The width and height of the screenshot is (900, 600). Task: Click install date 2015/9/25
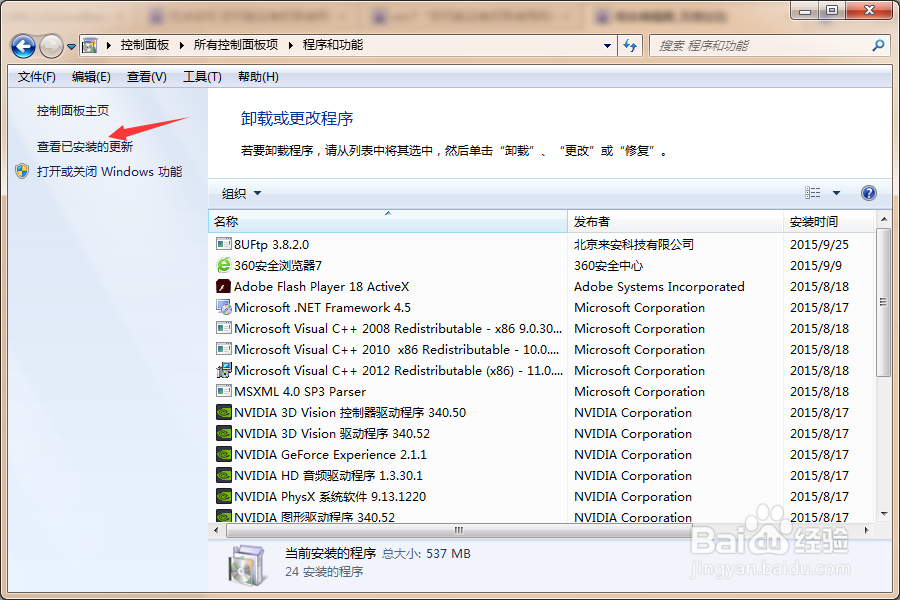pos(819,245)
